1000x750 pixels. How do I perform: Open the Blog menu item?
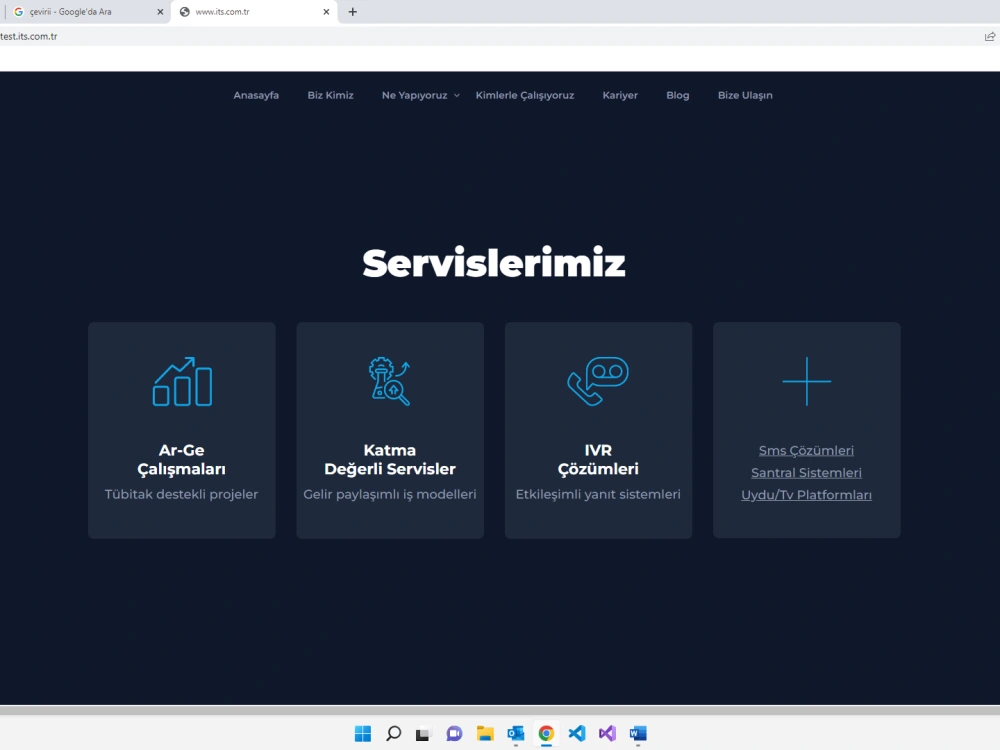coord(677,95)
